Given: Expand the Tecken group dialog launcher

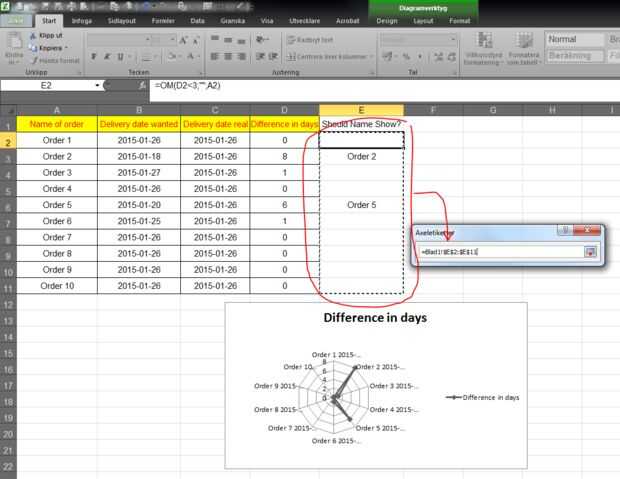Looking at the screenshot, I should click(200, 73).
